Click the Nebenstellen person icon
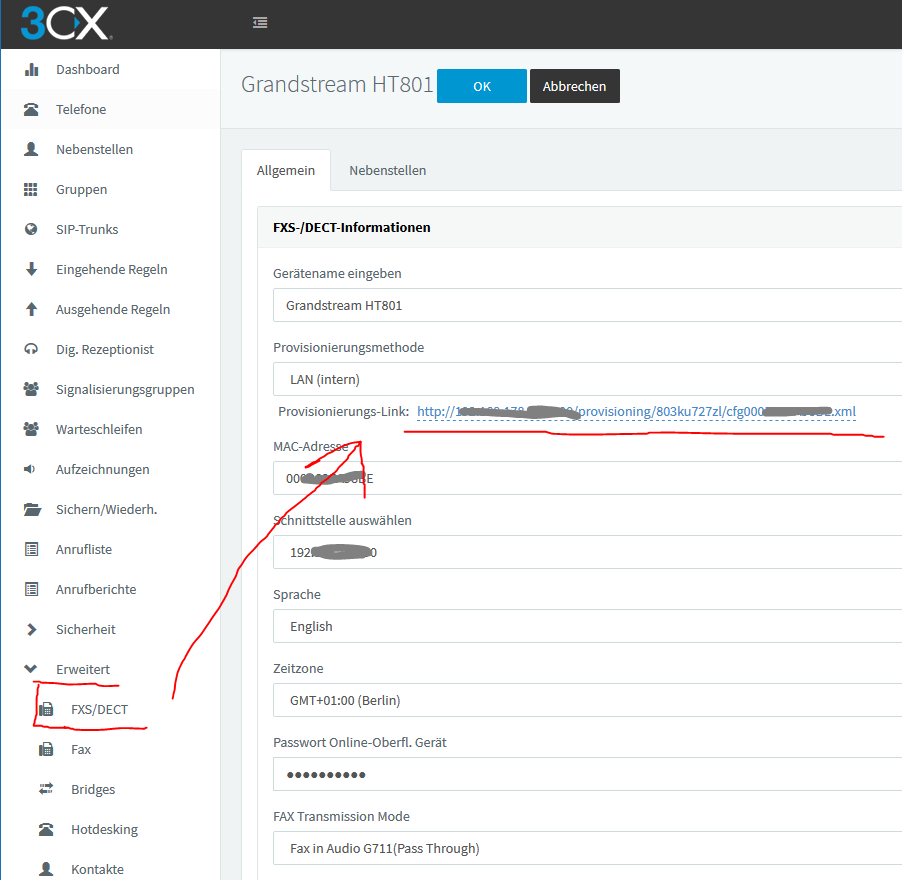The width and height of the screenshot is (902, 880). tap(32, 150)
